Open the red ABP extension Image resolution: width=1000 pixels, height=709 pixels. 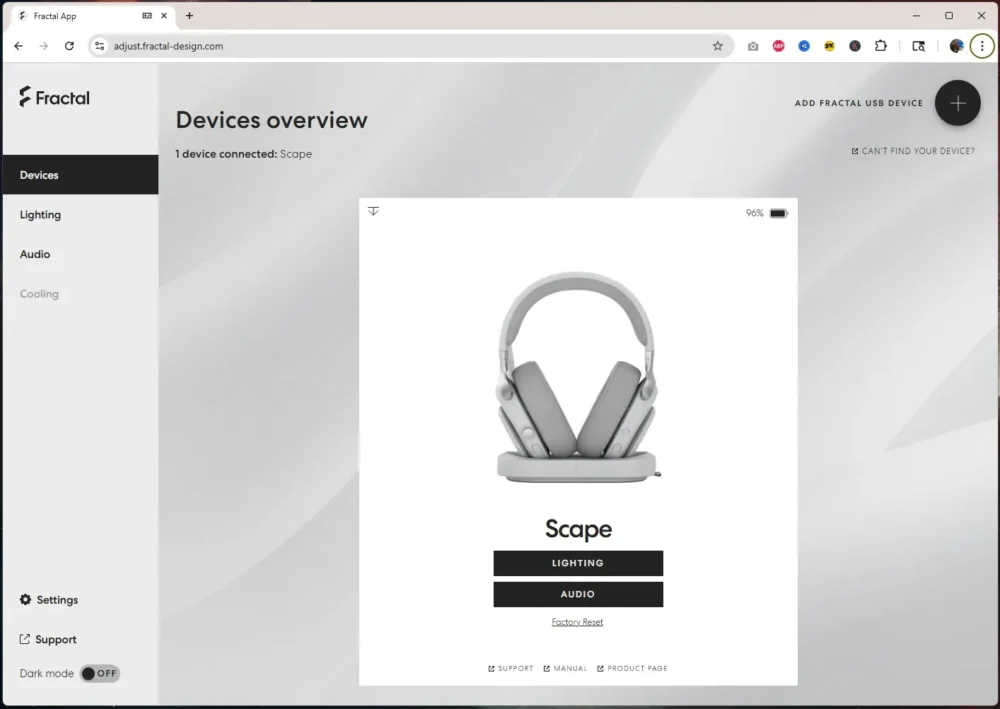point(779,46)
